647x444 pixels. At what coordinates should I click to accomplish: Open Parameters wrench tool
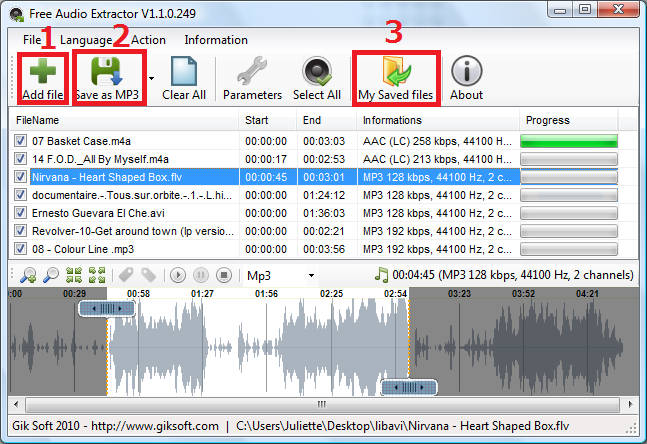click(252, 71)
